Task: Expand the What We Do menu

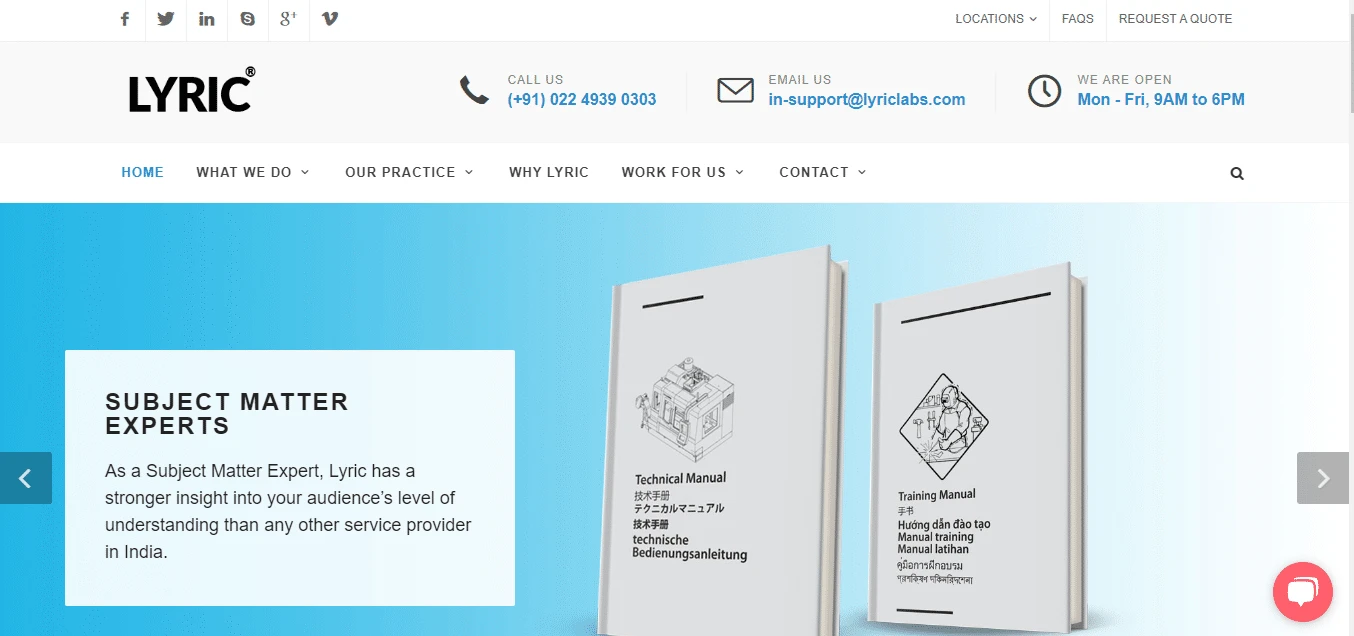Action: point(253,172)
